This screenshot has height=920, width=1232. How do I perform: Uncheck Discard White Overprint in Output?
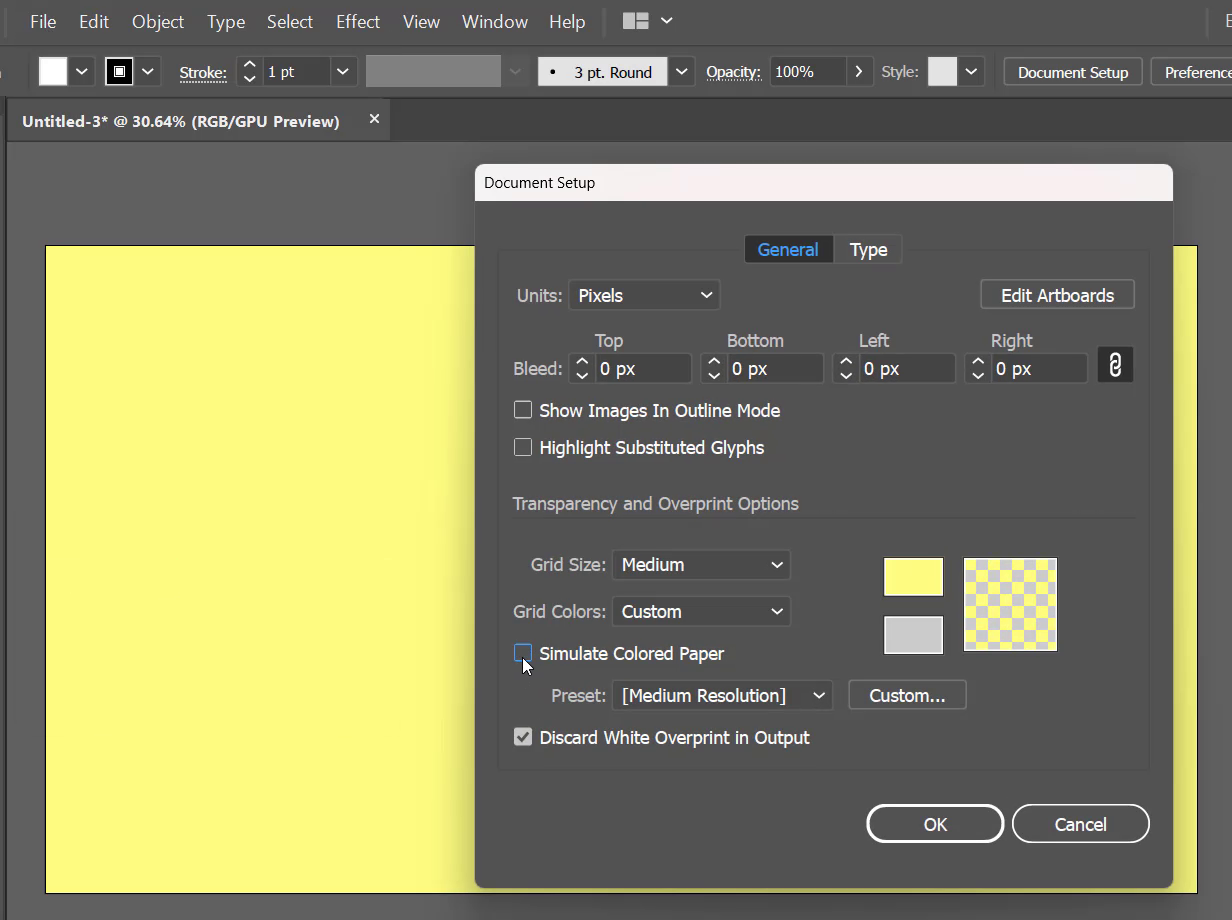coord(522,737)
